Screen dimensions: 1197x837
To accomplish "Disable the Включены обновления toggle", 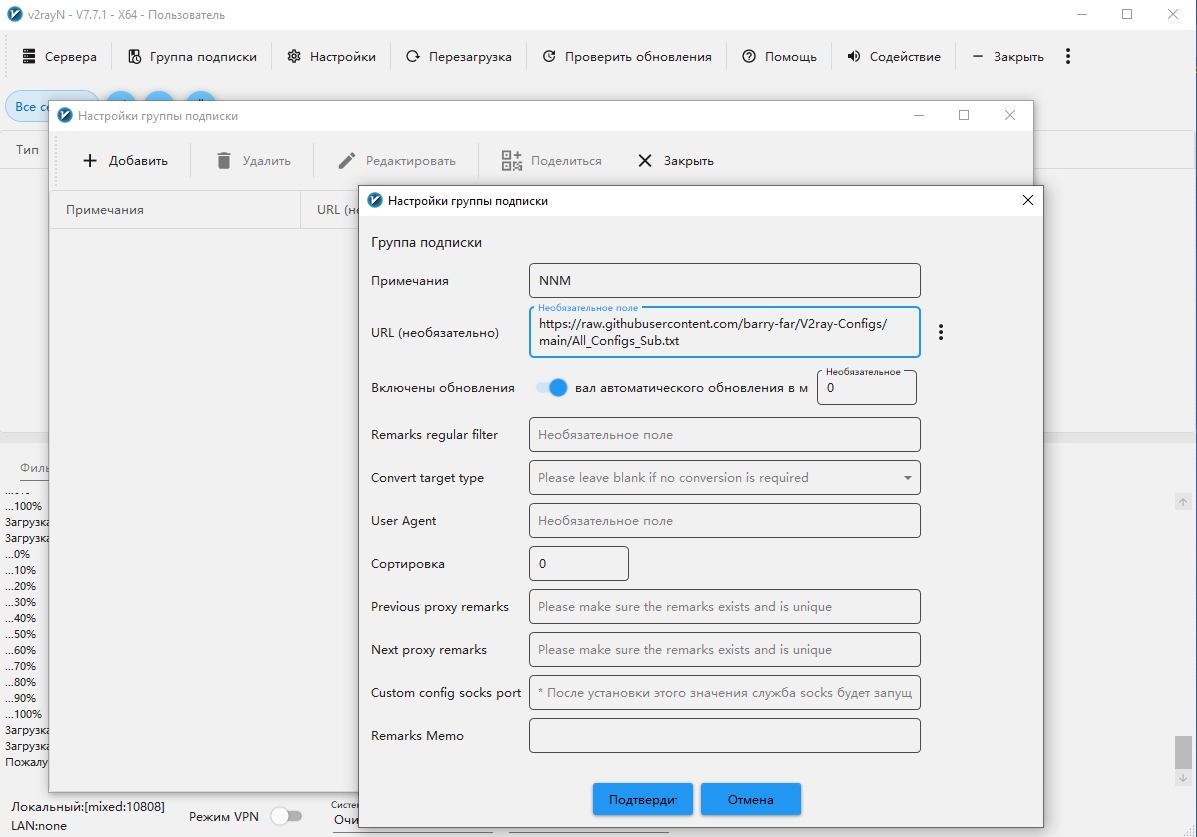I will (552, 388).
